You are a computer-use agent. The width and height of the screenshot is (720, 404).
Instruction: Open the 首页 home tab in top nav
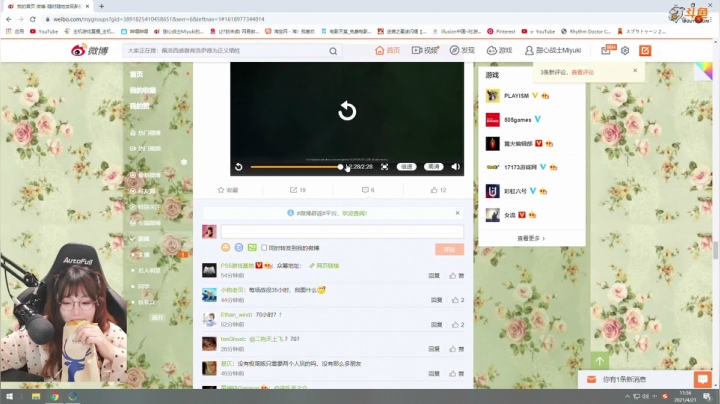[388, 50]
